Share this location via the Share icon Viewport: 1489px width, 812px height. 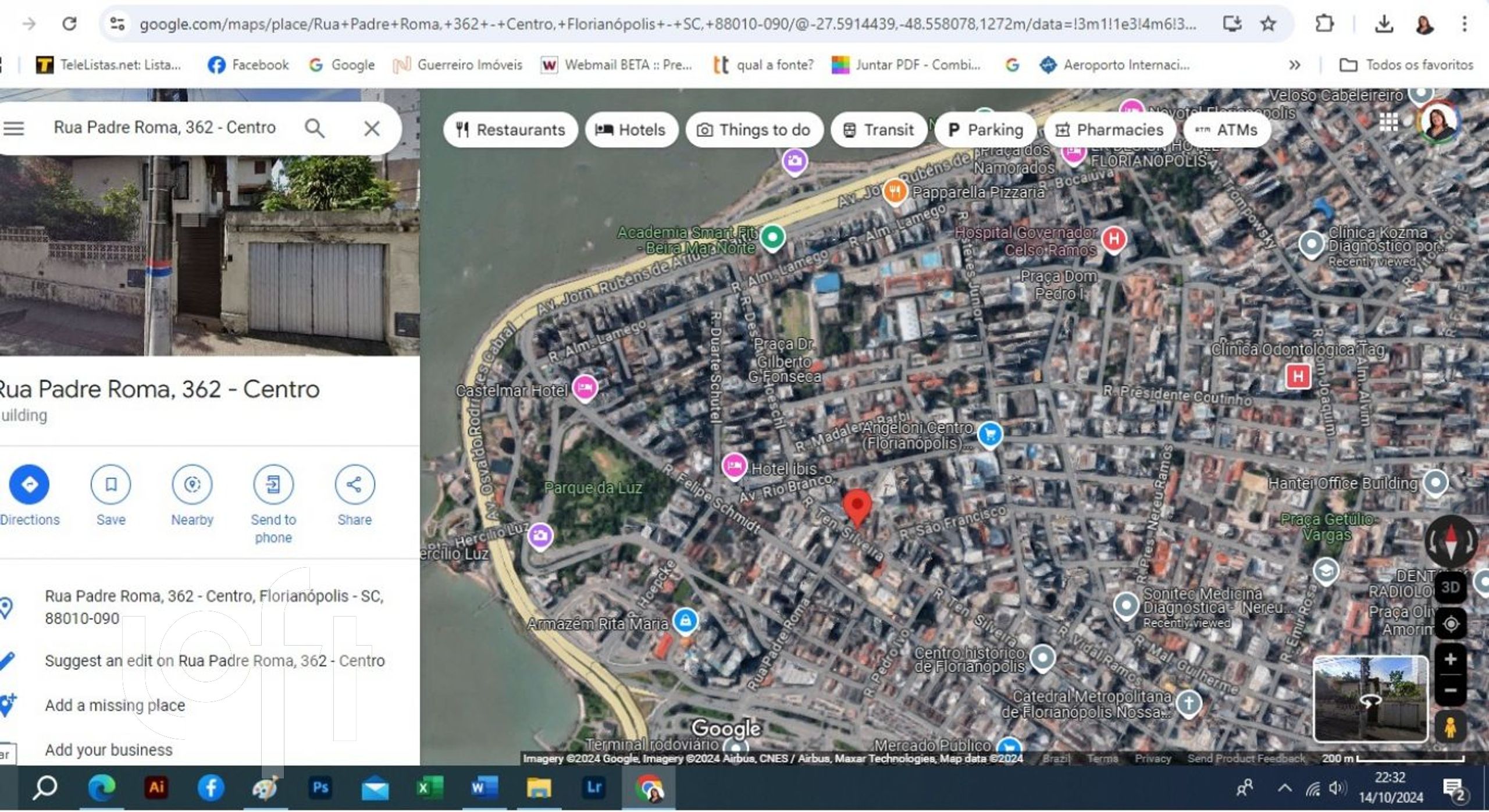coord(354,485)
